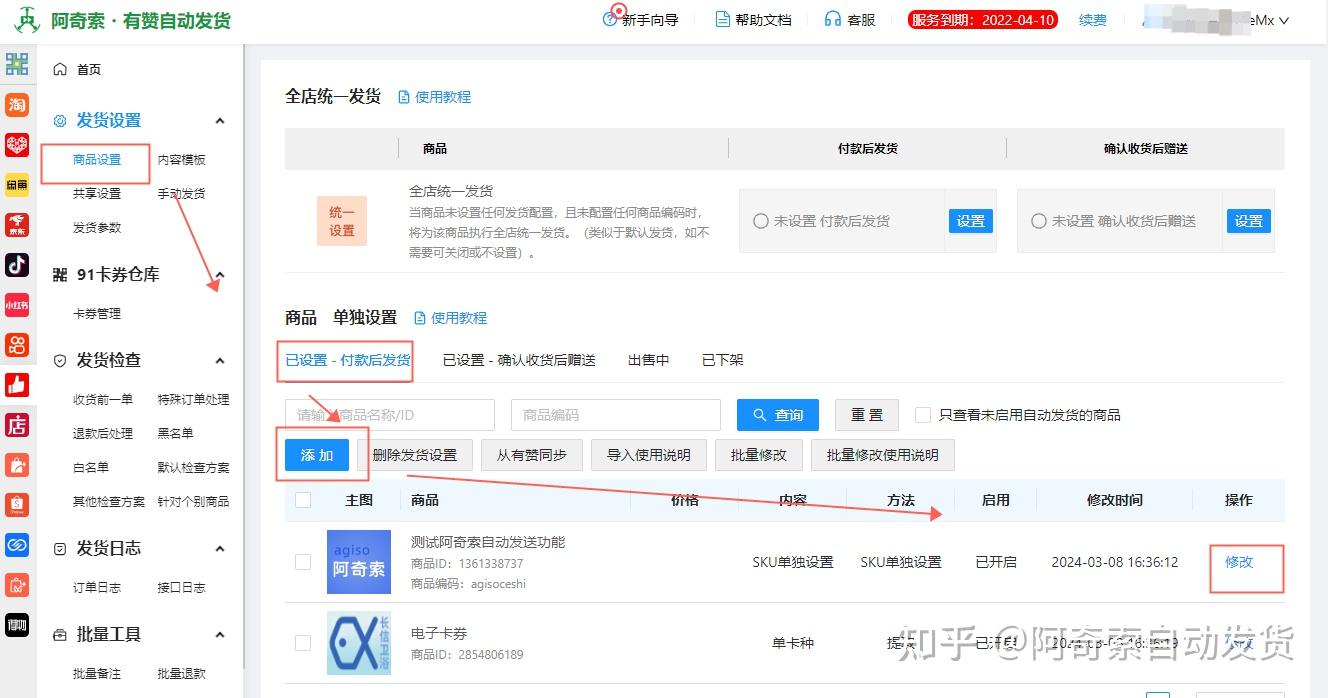Click 设置 for 付款后发货 unified delivery
Viewport: 1328px width, 698px height.
pos(970,221)
